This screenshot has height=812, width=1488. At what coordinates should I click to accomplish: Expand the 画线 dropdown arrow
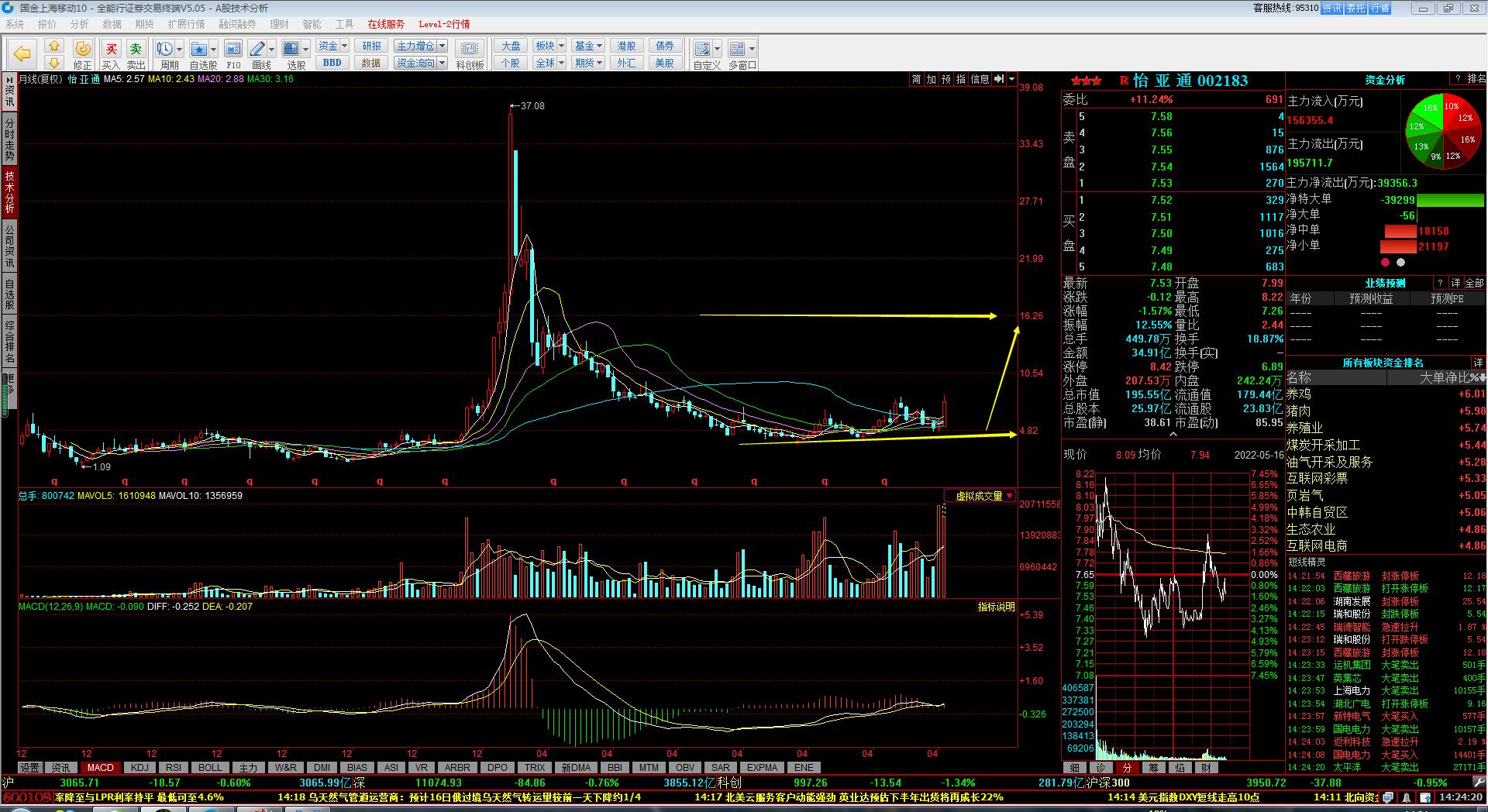pos(272,48)
